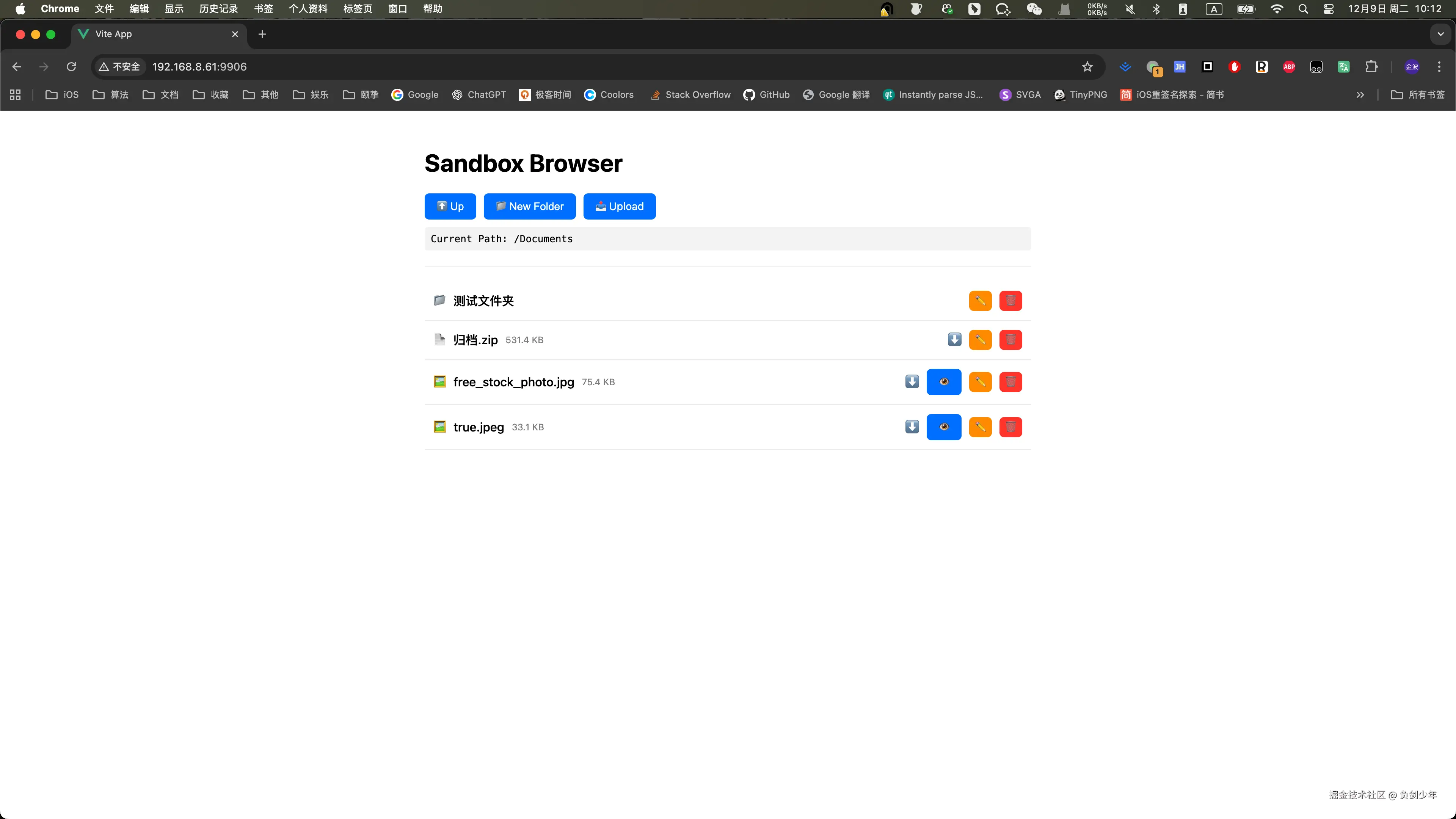Open the 历史记录 menu in menu bar
Screen dimensions: 1456x819
[x=218, y=9]
